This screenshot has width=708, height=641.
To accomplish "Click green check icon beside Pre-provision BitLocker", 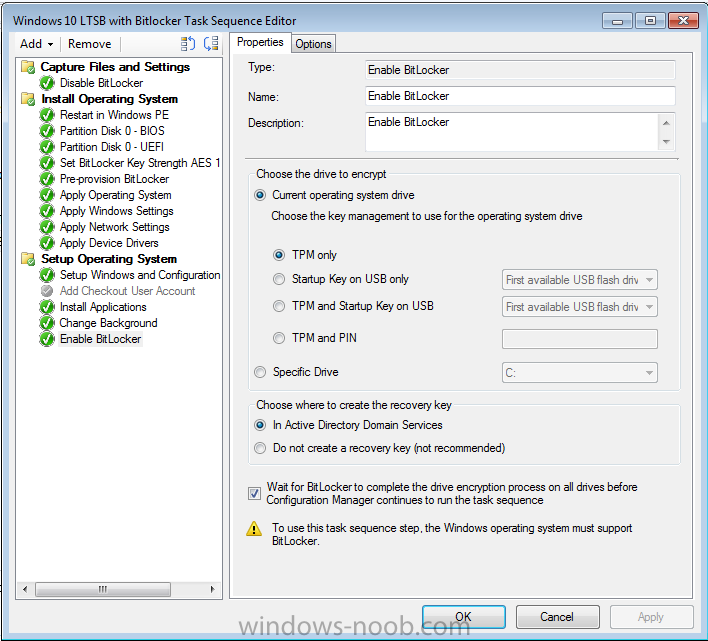I will pyautogui.click(x=47, y=179).
